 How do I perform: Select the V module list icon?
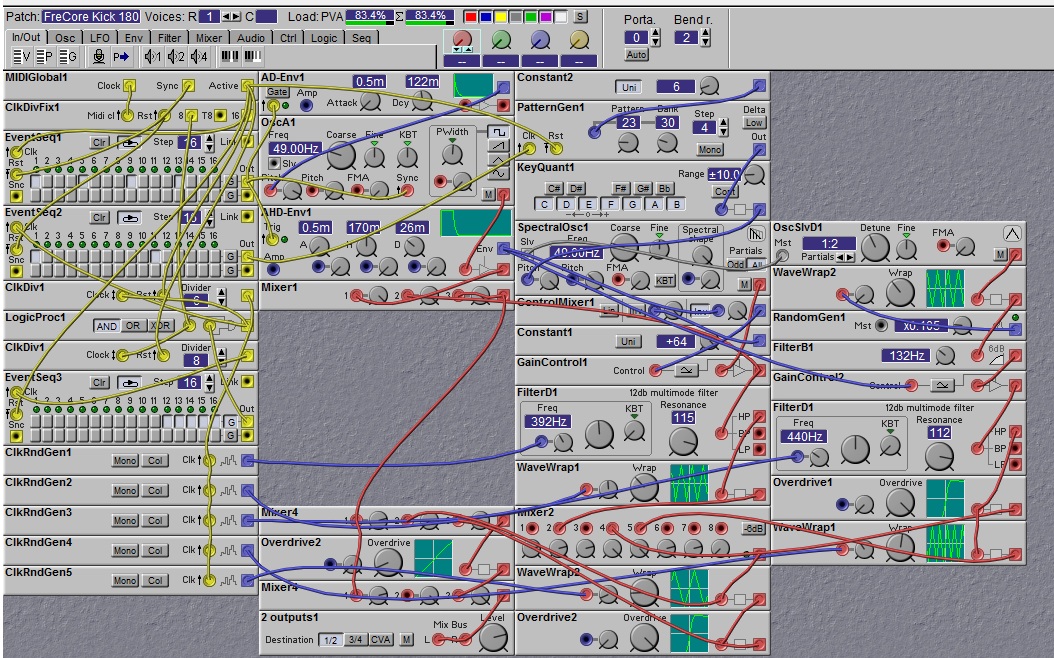(21, 56)
